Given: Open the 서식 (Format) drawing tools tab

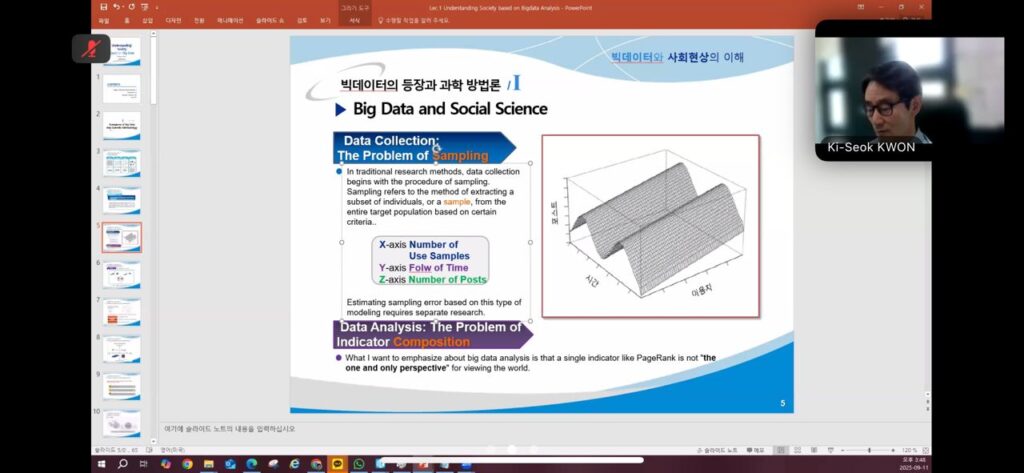Looking at the screenshot, I should pos(355,20).
